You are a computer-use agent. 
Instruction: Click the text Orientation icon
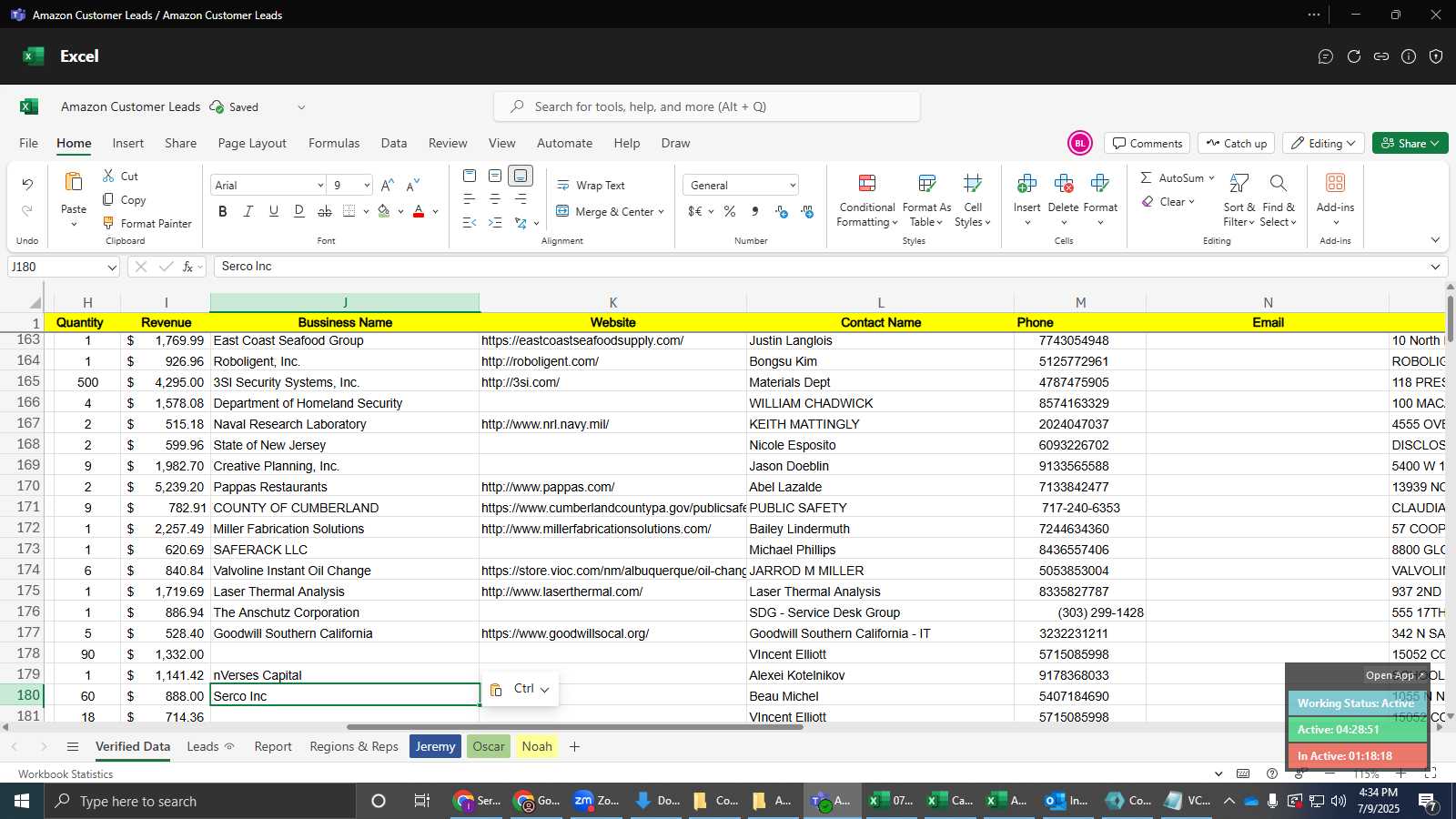pos(521,223)
